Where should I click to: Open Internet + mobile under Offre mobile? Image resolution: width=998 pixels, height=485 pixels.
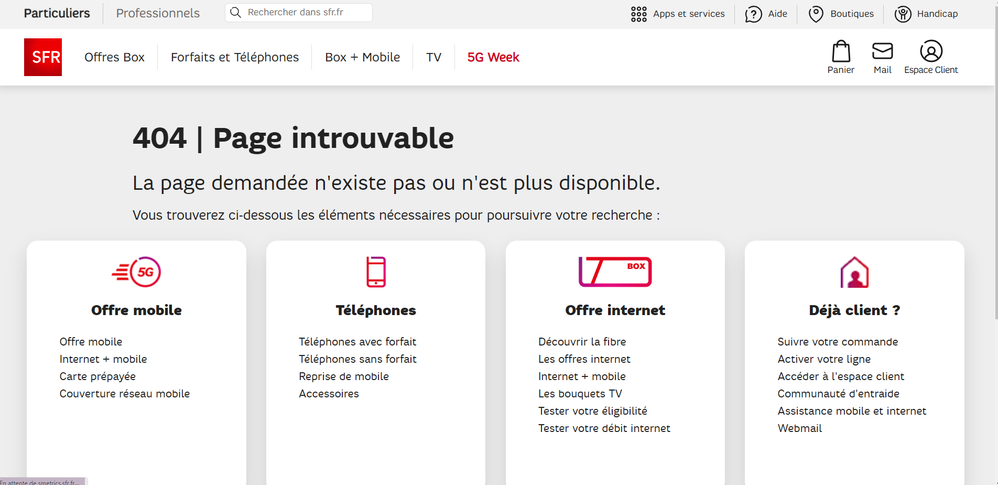(103, 359)
